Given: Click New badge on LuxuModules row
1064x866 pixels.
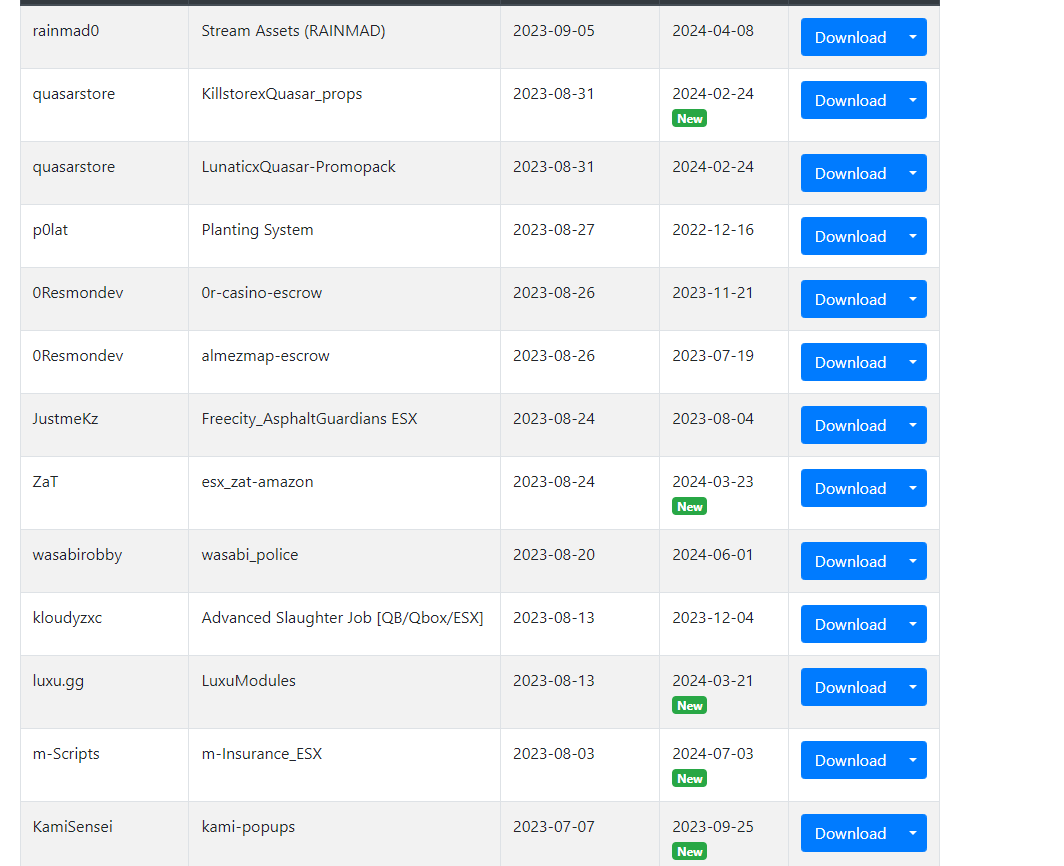Looking at the screenshot, I should pos(689,706).
